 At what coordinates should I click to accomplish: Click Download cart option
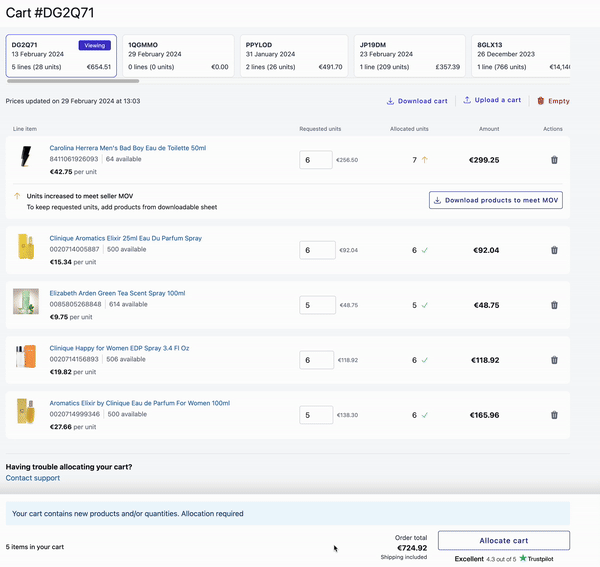[417, 101]
